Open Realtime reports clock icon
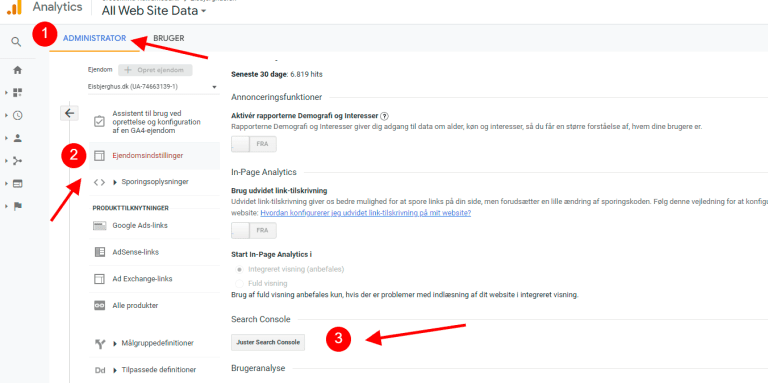Image resolution: width=768 pixels, height=383 pixels. (18, 116)
